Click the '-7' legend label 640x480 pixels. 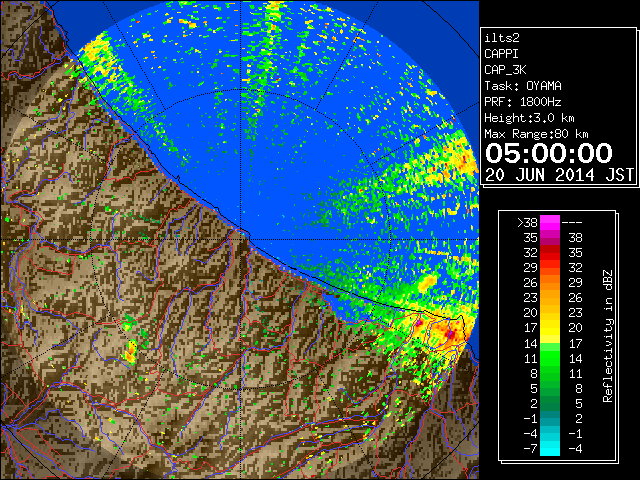tap(530, 448)
